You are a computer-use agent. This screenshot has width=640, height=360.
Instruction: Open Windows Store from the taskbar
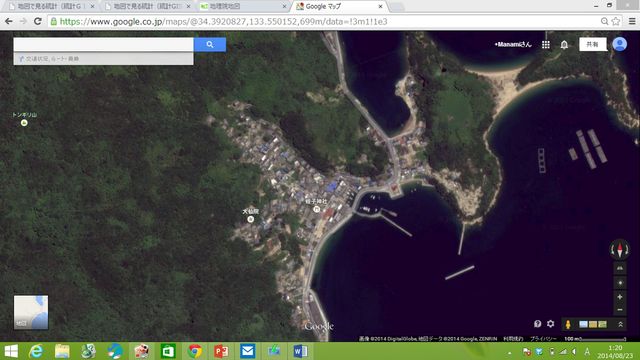pos(168,351)
